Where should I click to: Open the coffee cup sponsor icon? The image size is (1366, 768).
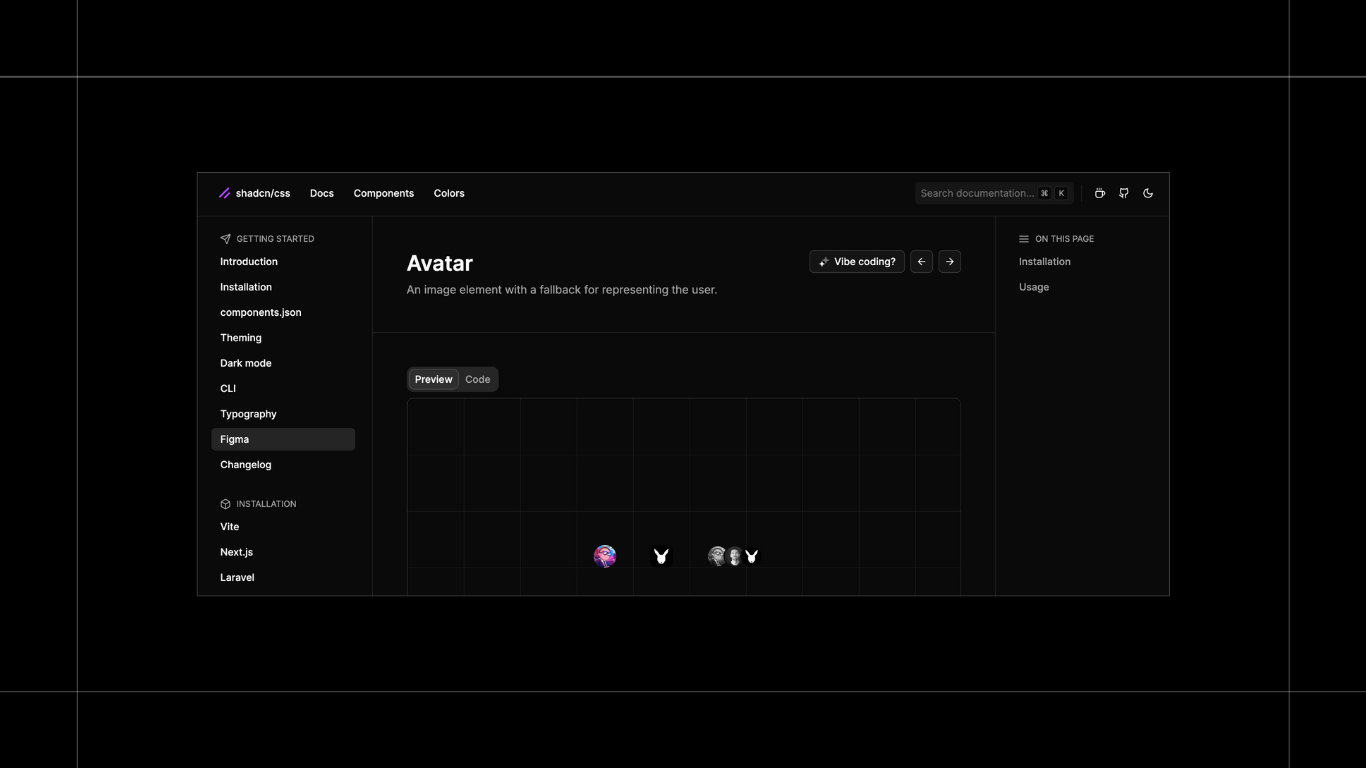tap(1100, 193)
